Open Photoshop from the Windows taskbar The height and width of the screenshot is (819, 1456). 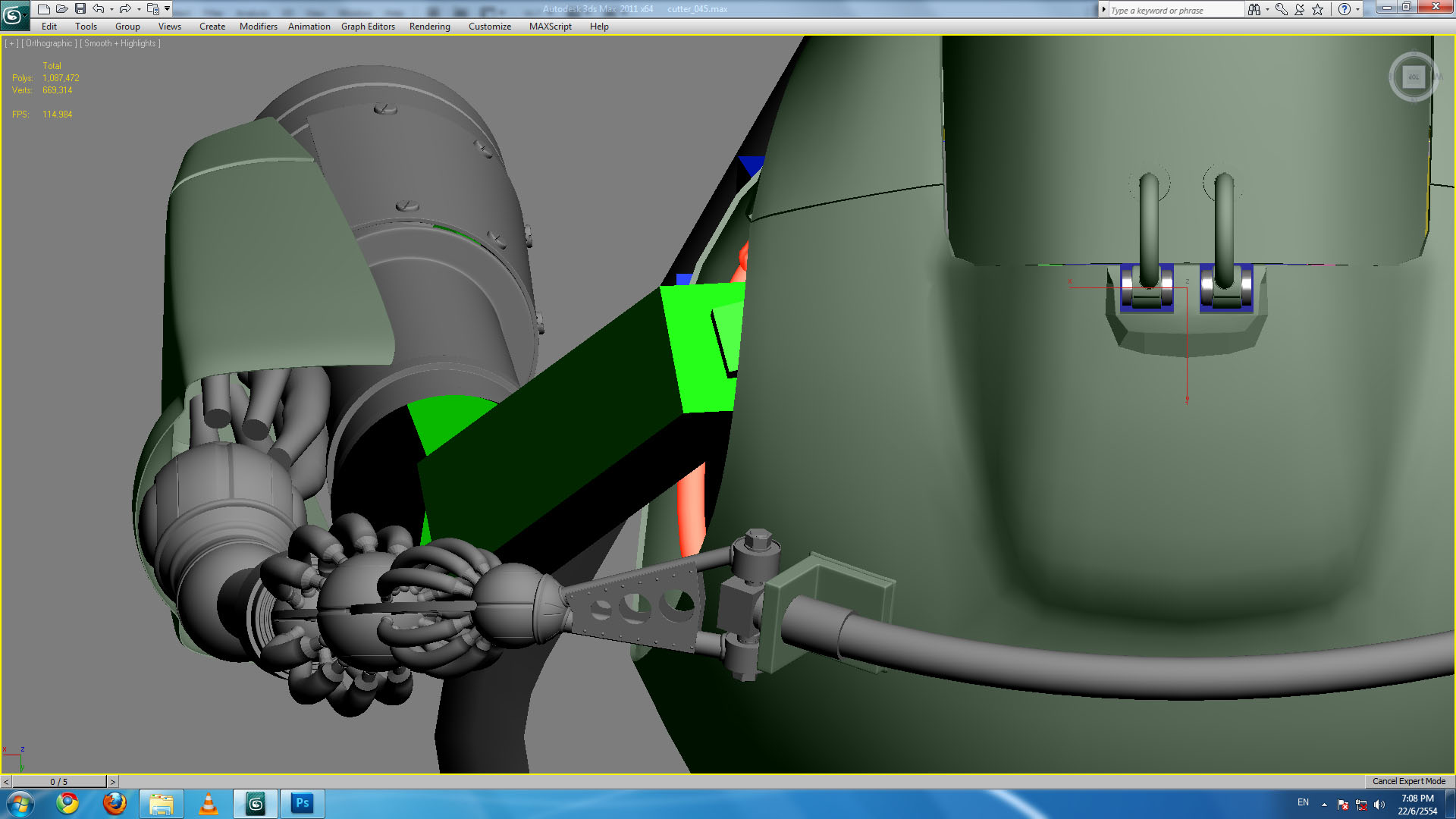[302, 803]
